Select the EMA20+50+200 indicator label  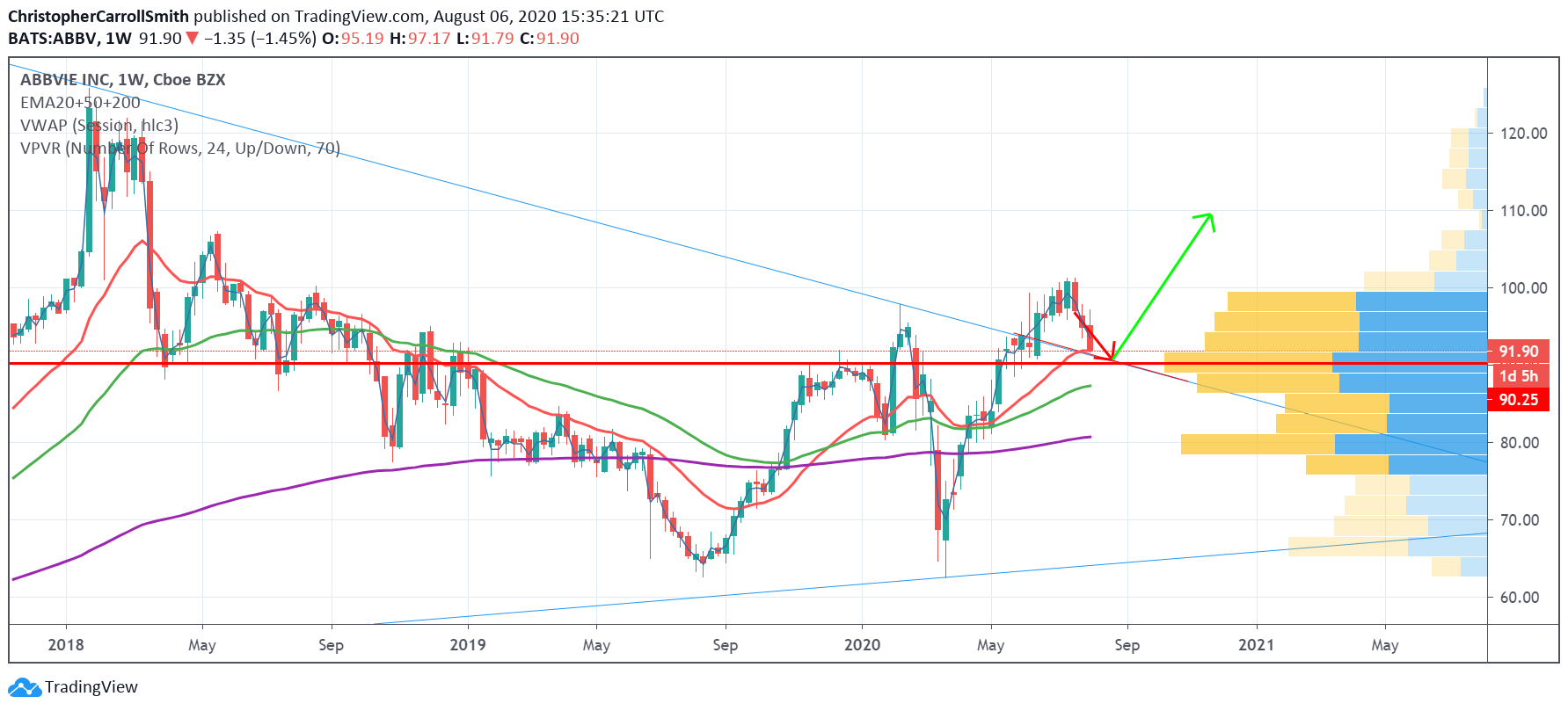pos(80,103)
